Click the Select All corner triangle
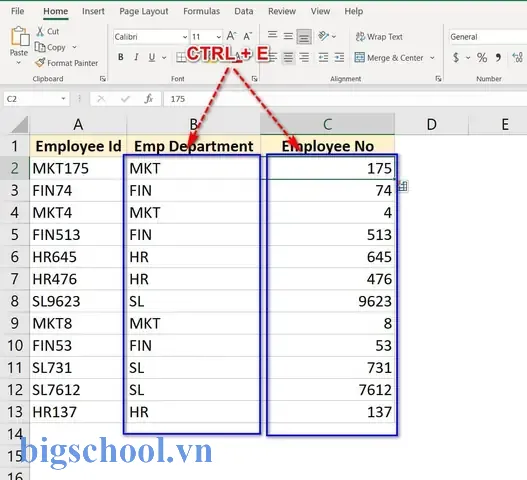The width and height of the screenshot is (527, 480). point(19,124)
